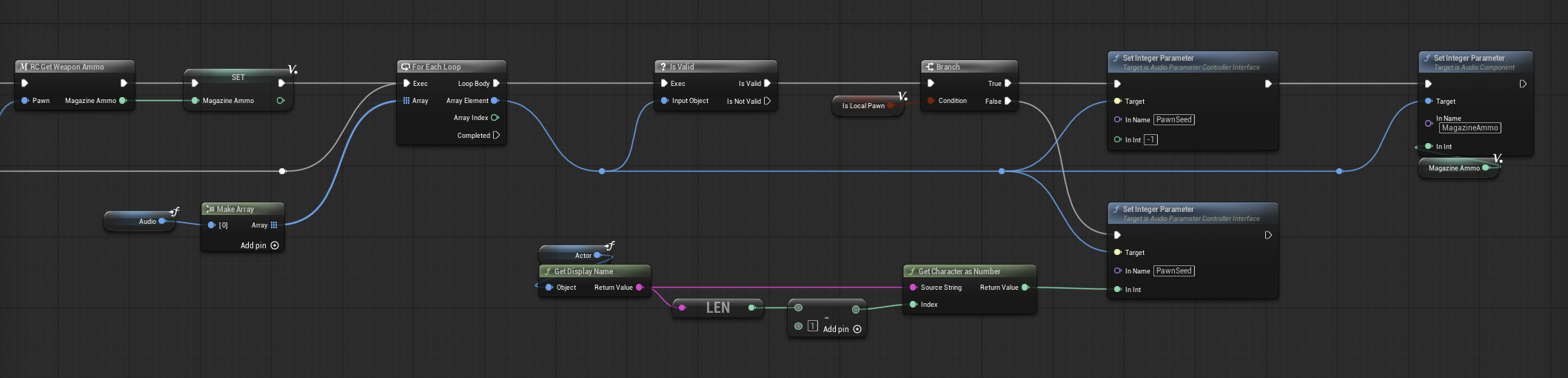1568x378 pixels.
Task: Click the top input pin of subtract node
Action: coord(798,308)
